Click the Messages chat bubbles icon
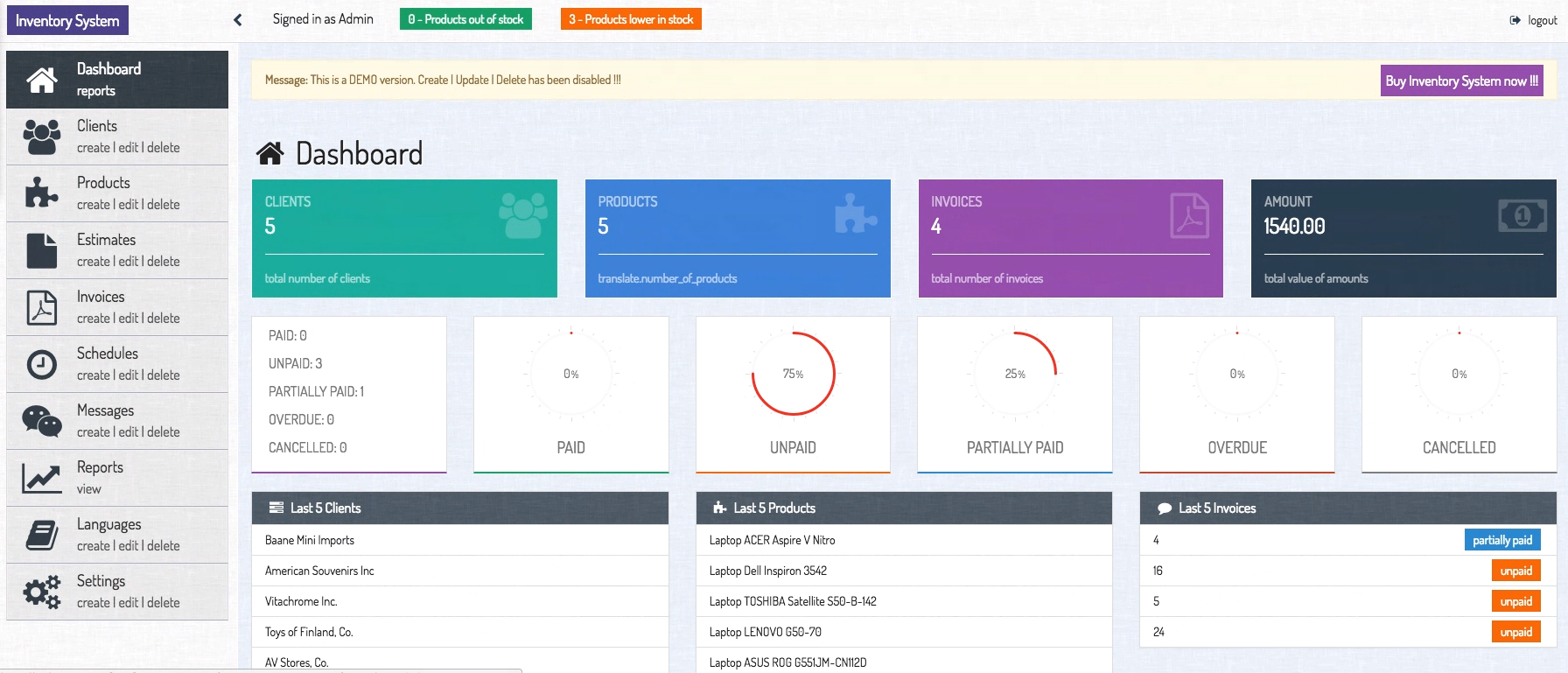Screen dimensions: 1568x673 coord(41,421)
